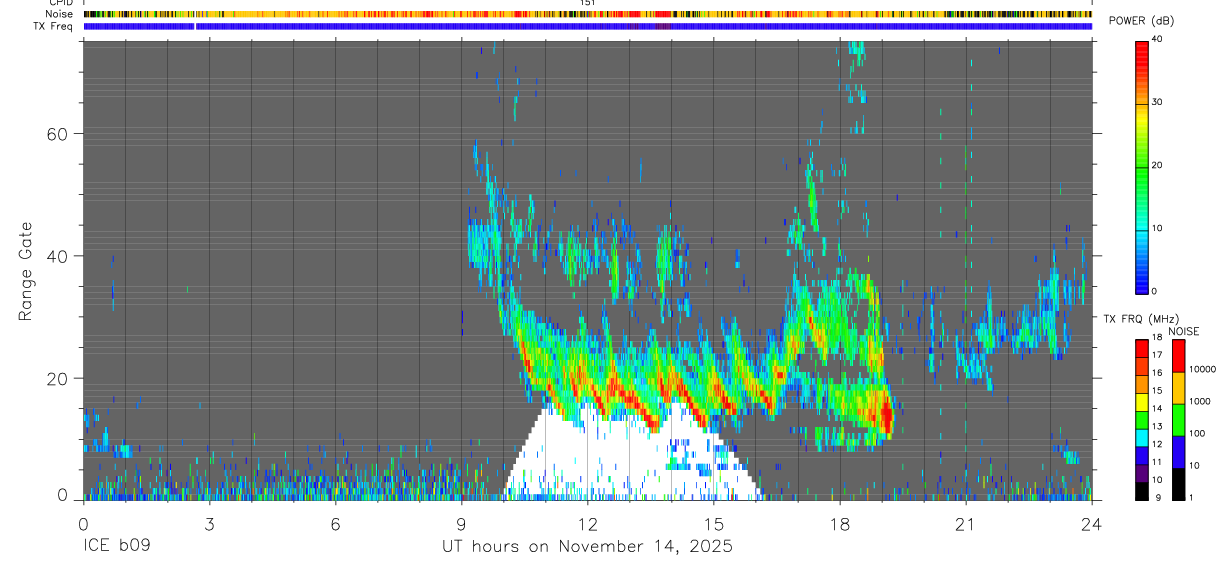Viewport: 1228px width, 567px height.
Task: Select the TX frequency color scale bar
Action: tap(1142, 419)
